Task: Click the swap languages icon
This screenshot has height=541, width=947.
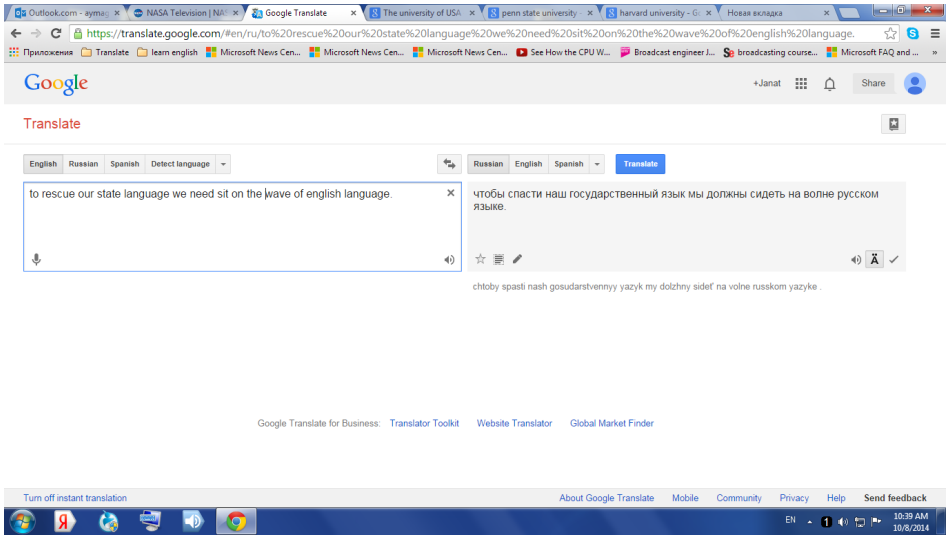Action: tap(449, 164)
